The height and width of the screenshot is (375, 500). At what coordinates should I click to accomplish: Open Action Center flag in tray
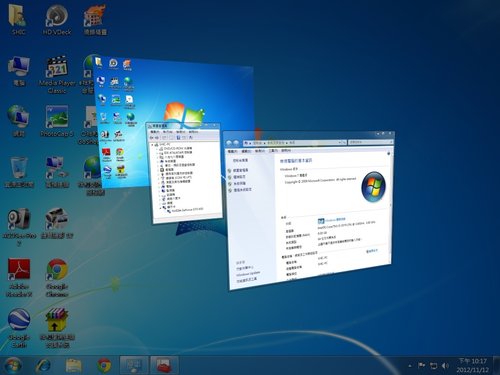(x=421, y=366)
